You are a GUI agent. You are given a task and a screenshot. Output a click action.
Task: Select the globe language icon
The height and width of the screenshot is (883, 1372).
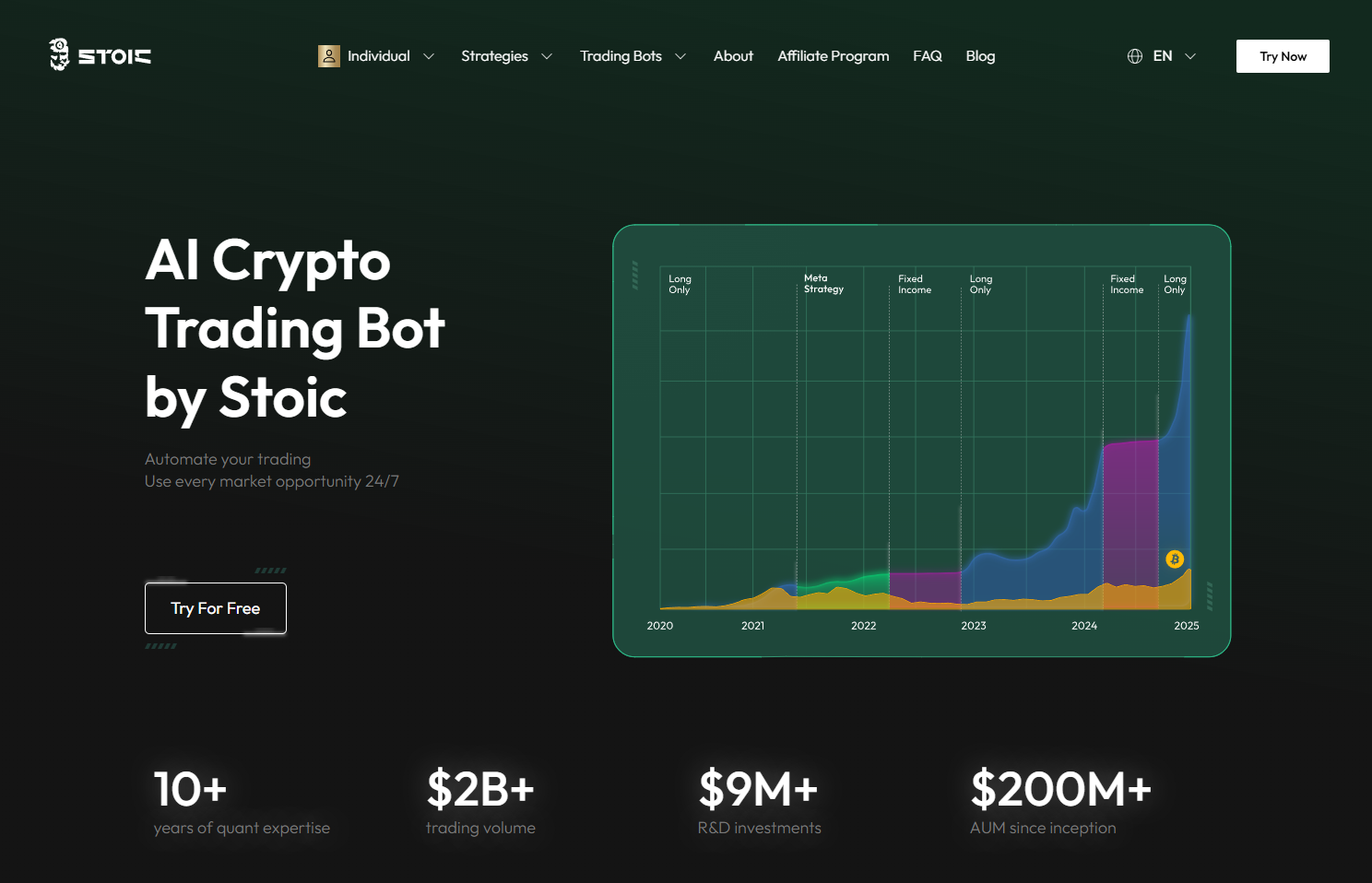(1134, 56)
